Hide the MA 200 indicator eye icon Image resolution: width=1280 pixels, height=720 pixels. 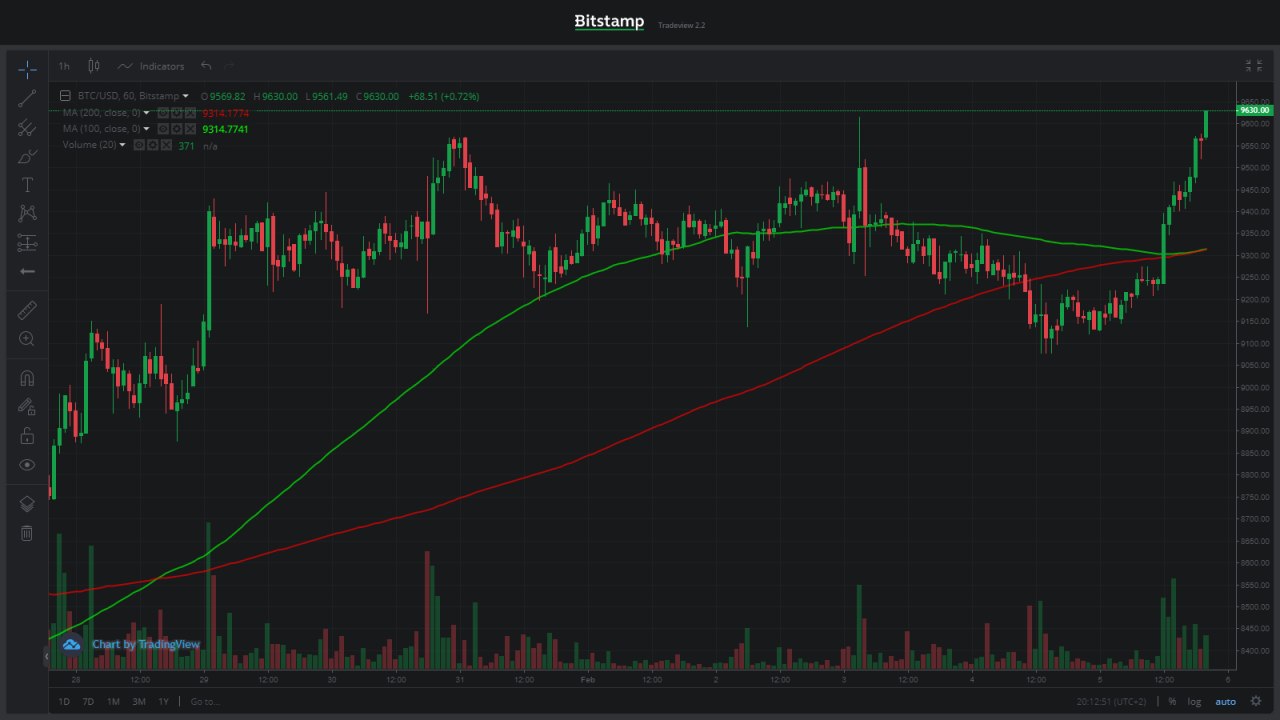(x=163, y=113)
